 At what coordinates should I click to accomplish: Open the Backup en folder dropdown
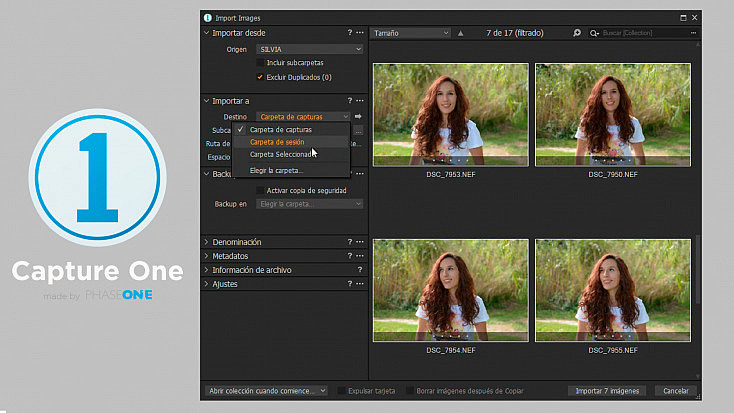(309, 204)
